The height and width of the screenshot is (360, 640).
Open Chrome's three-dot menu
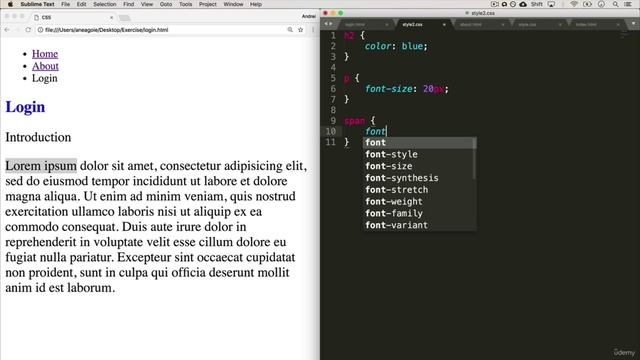313,30
